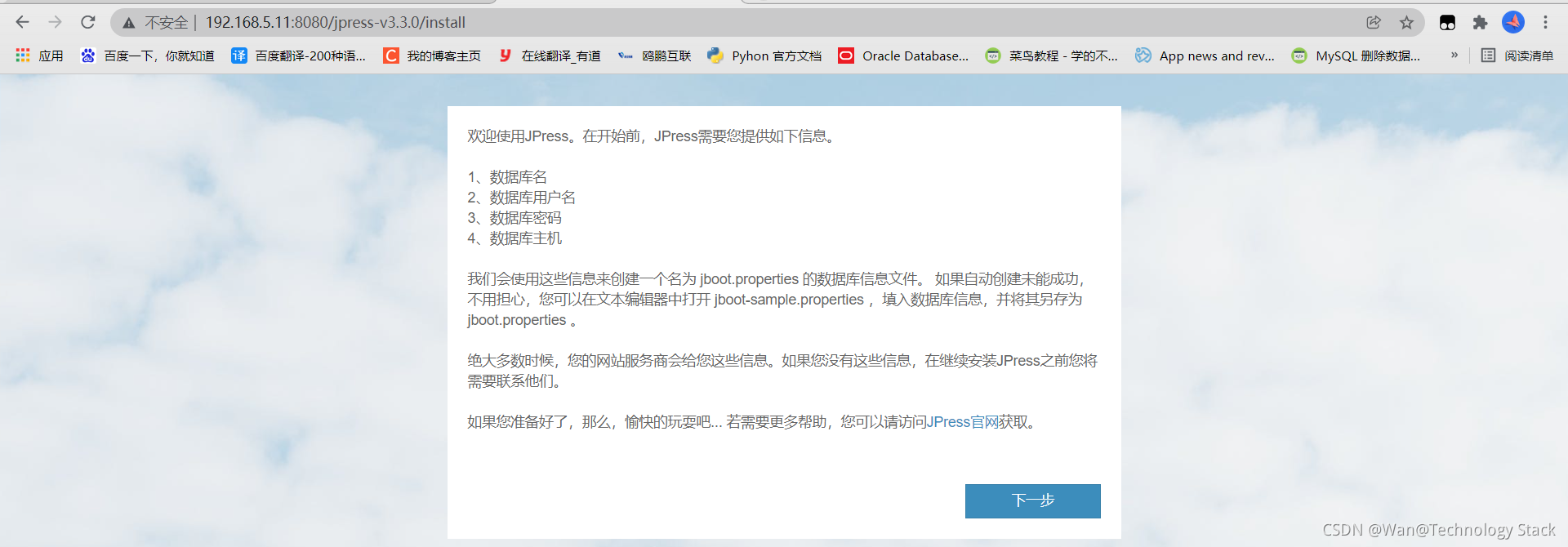Open App news and rev bookmark
The image size is (1568, 547).
pos(1205,56)
